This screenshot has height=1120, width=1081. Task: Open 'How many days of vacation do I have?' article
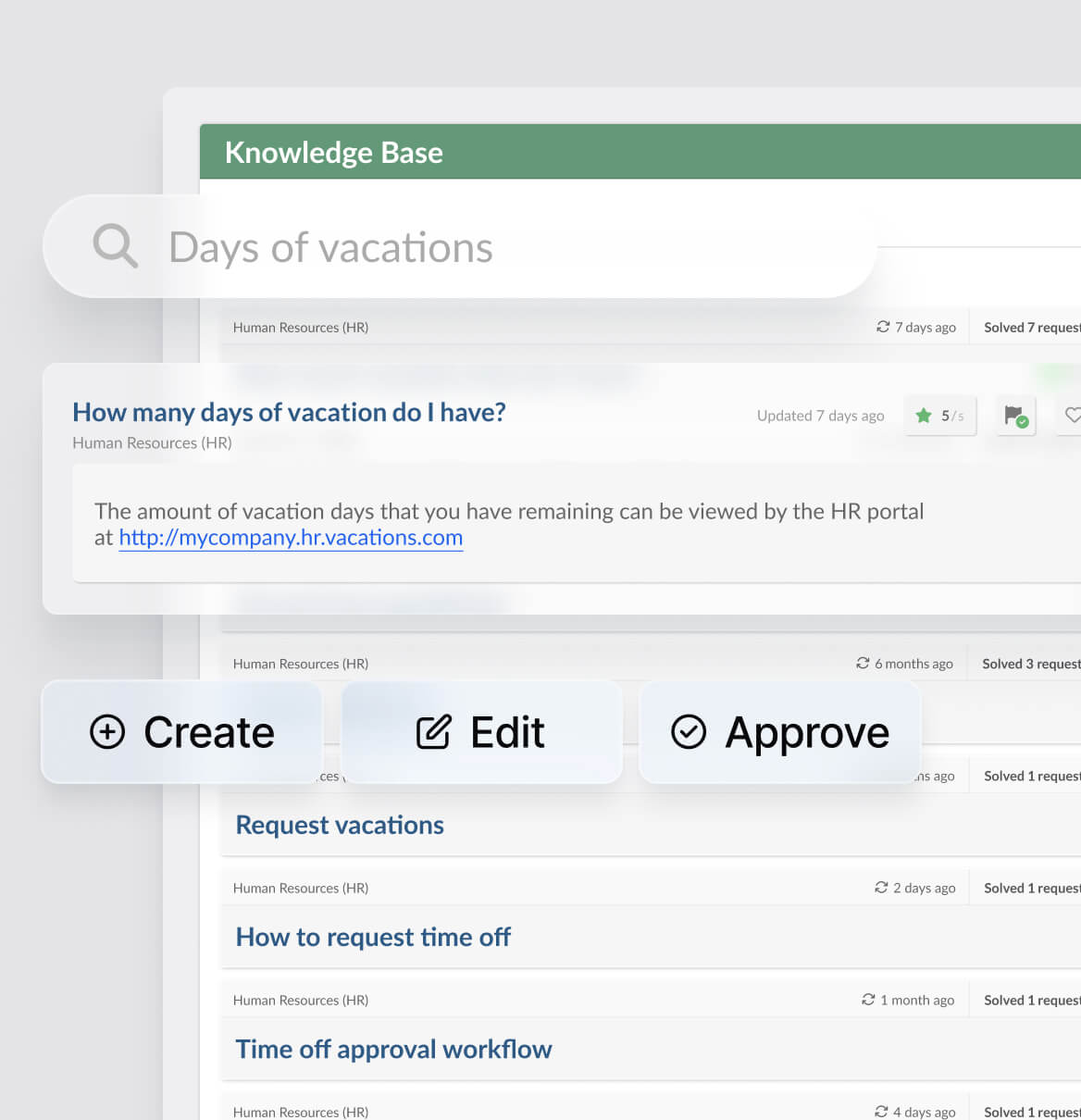tap(289, 412)
